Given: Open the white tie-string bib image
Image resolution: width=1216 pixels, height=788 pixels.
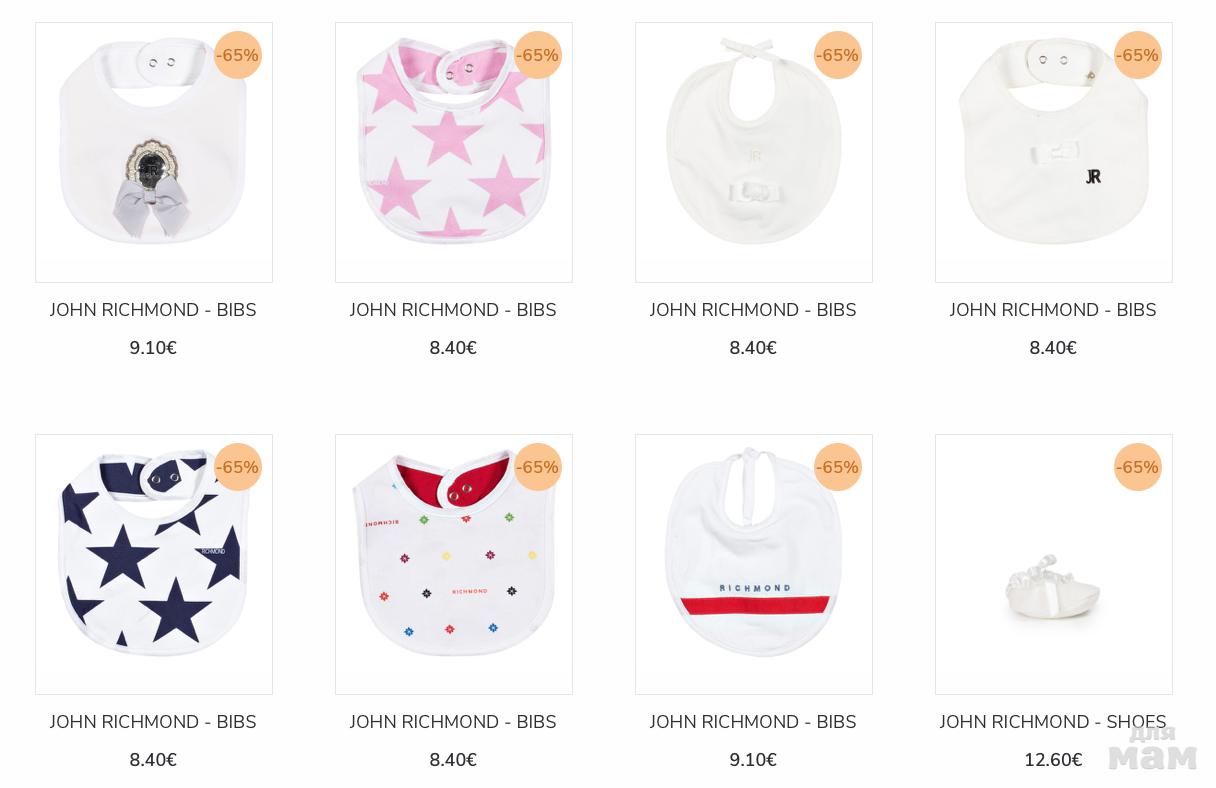Looking at the screenshot, I should (x=754, y=152).
